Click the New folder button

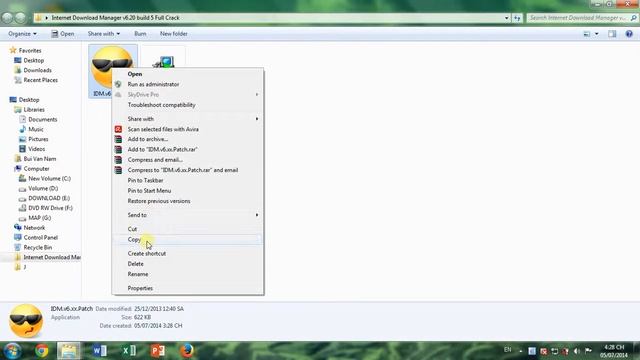(173, 34)
